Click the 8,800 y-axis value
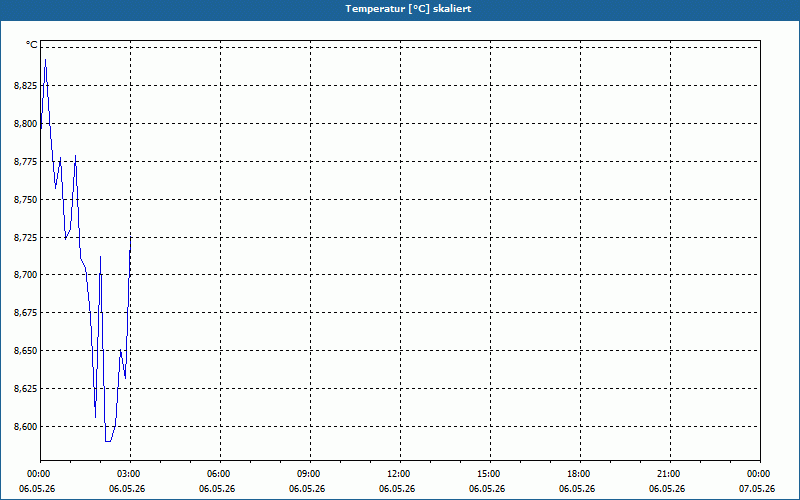This screenshot has width=800, height=500. pyautogui.click(x=26, y=123)
